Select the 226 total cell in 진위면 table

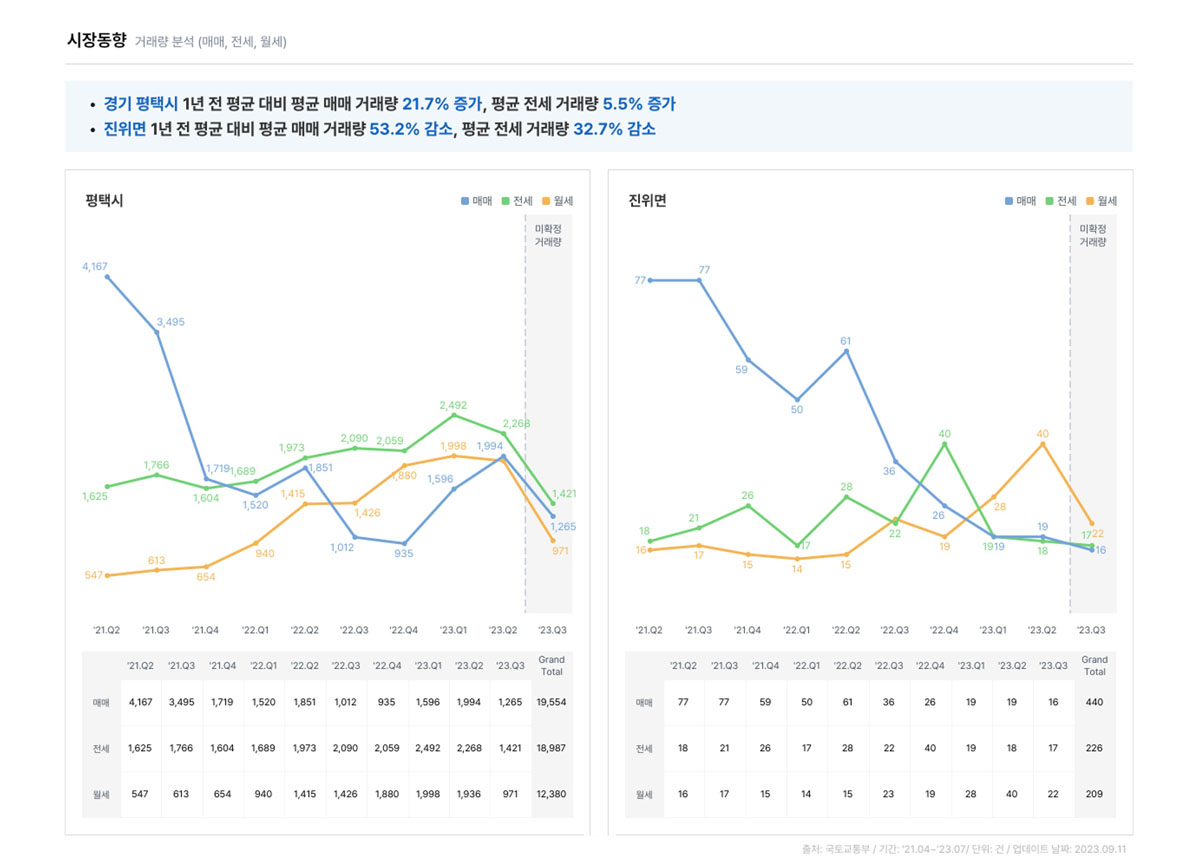1094,748
